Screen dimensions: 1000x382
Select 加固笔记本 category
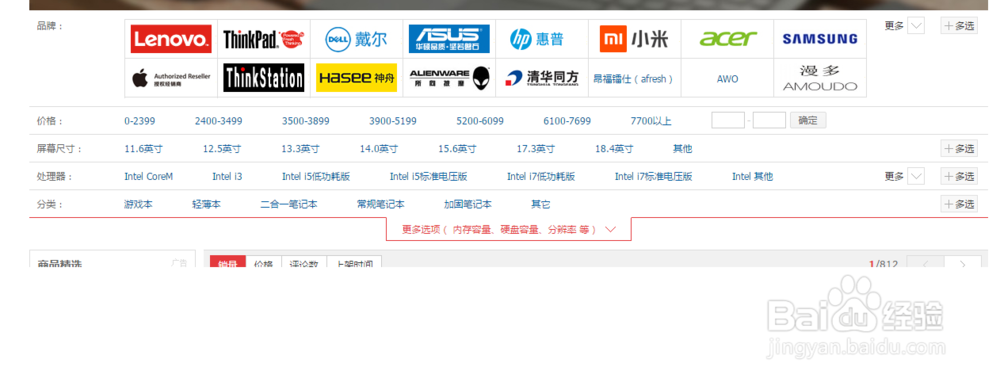[x=468, y=205]
